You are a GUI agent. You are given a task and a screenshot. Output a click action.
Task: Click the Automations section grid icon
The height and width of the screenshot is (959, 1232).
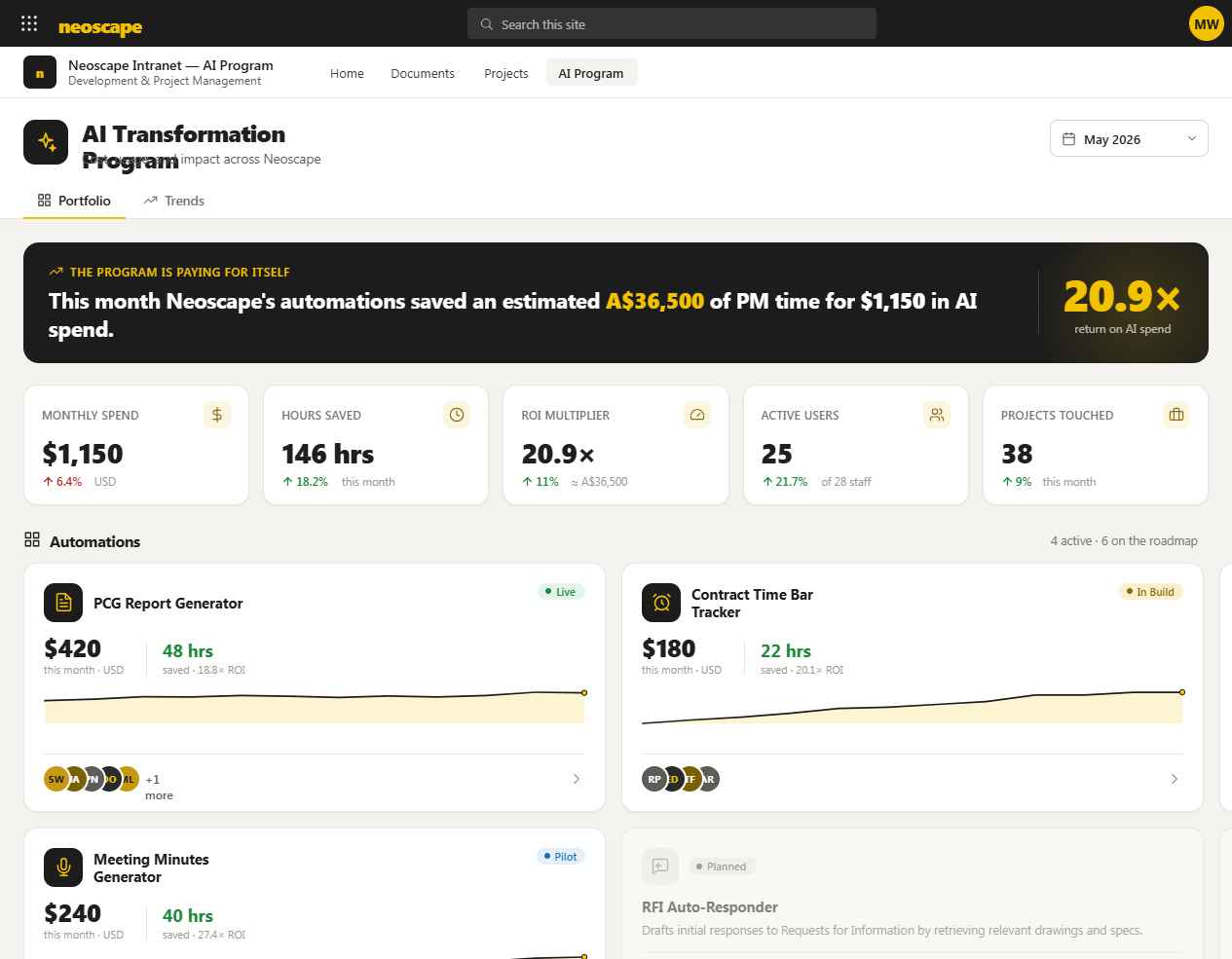(x=32, y=539)
